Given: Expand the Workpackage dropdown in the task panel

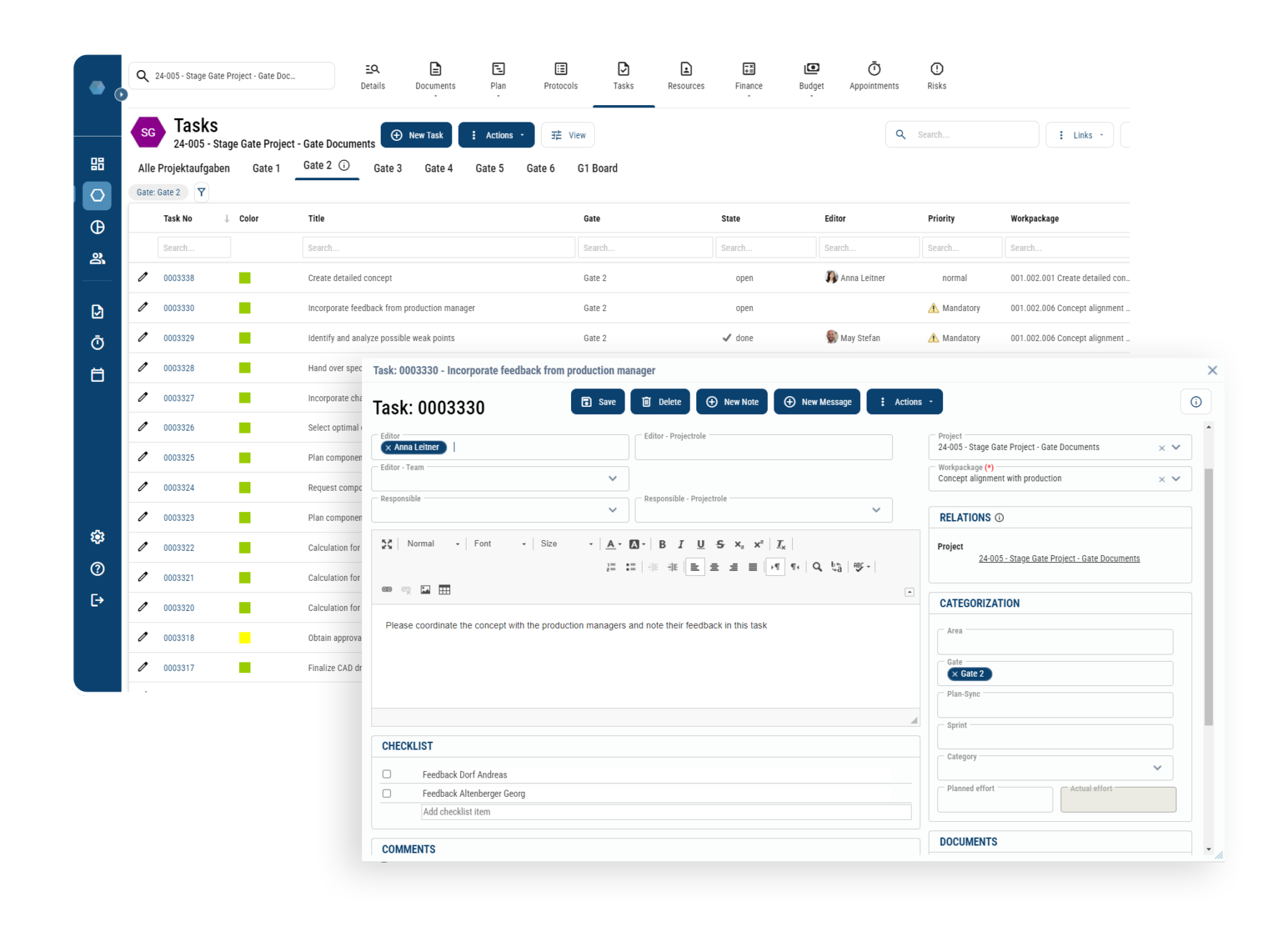Looking at the screenshot, I should 1176,479.
